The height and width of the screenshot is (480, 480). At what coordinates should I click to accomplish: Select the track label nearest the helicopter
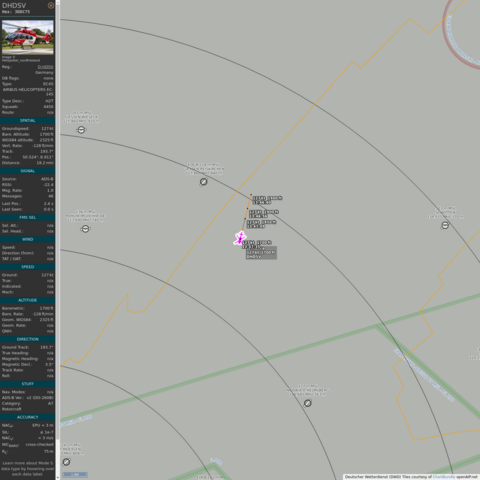[x=257, y=244]
